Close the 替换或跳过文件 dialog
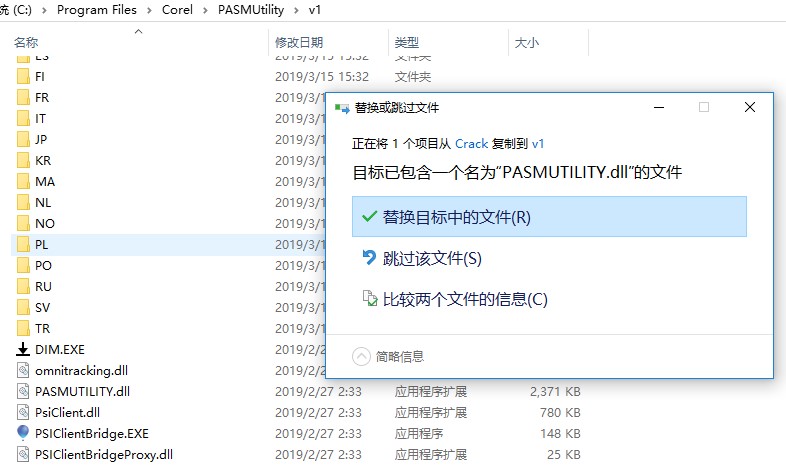 (749, 107)
